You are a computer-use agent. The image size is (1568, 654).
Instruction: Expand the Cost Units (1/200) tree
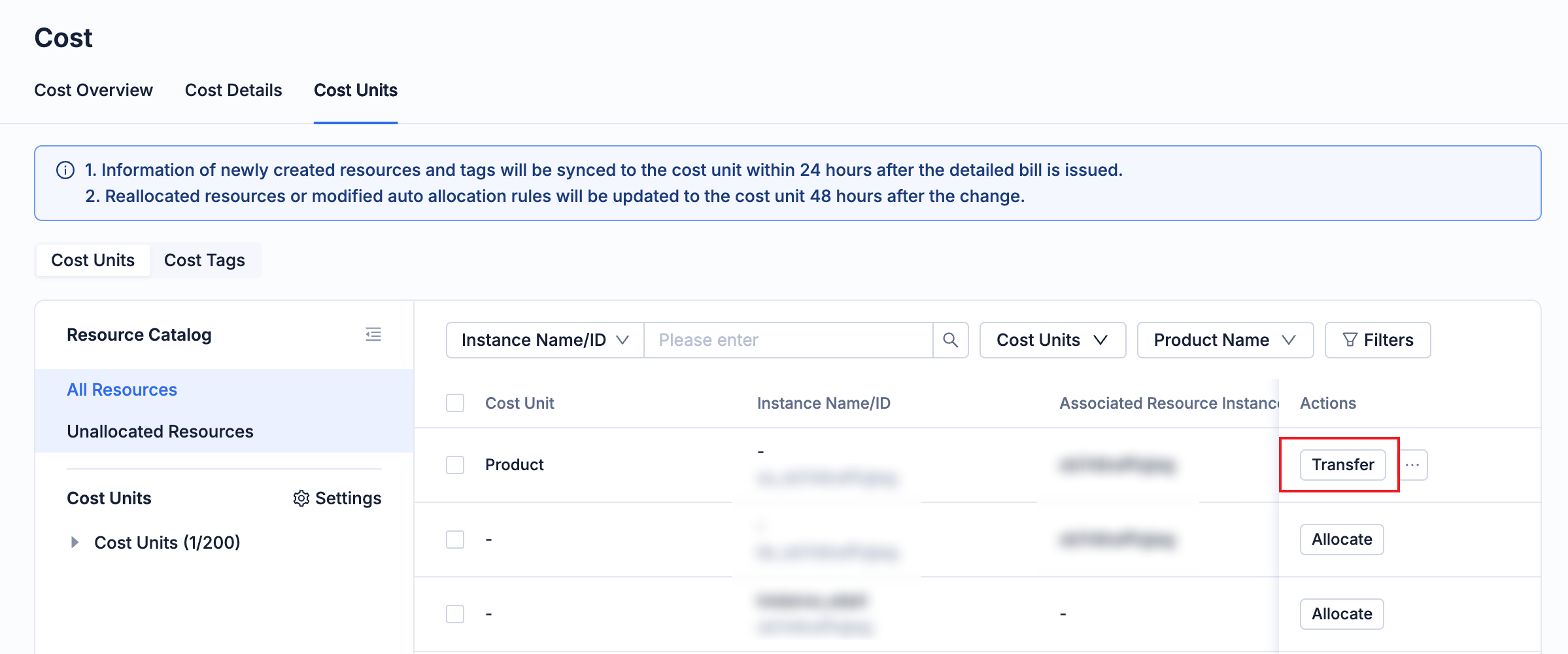click(x=75, y=542)
